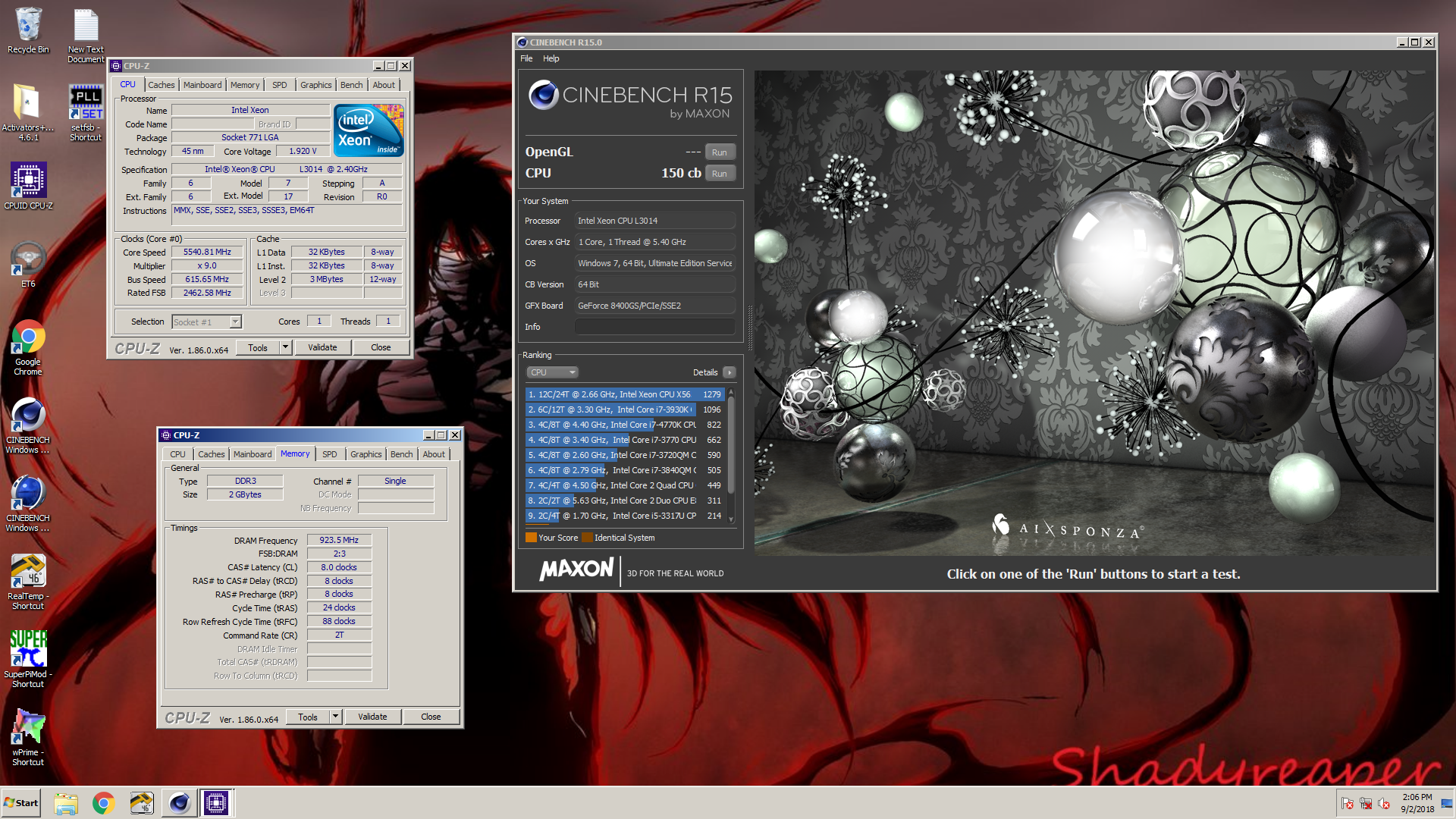This screenshot has height=819, width=1456.
Task: Click the Info input field in Cinebench
Action: pyautogui.click(x=654, y=327)
